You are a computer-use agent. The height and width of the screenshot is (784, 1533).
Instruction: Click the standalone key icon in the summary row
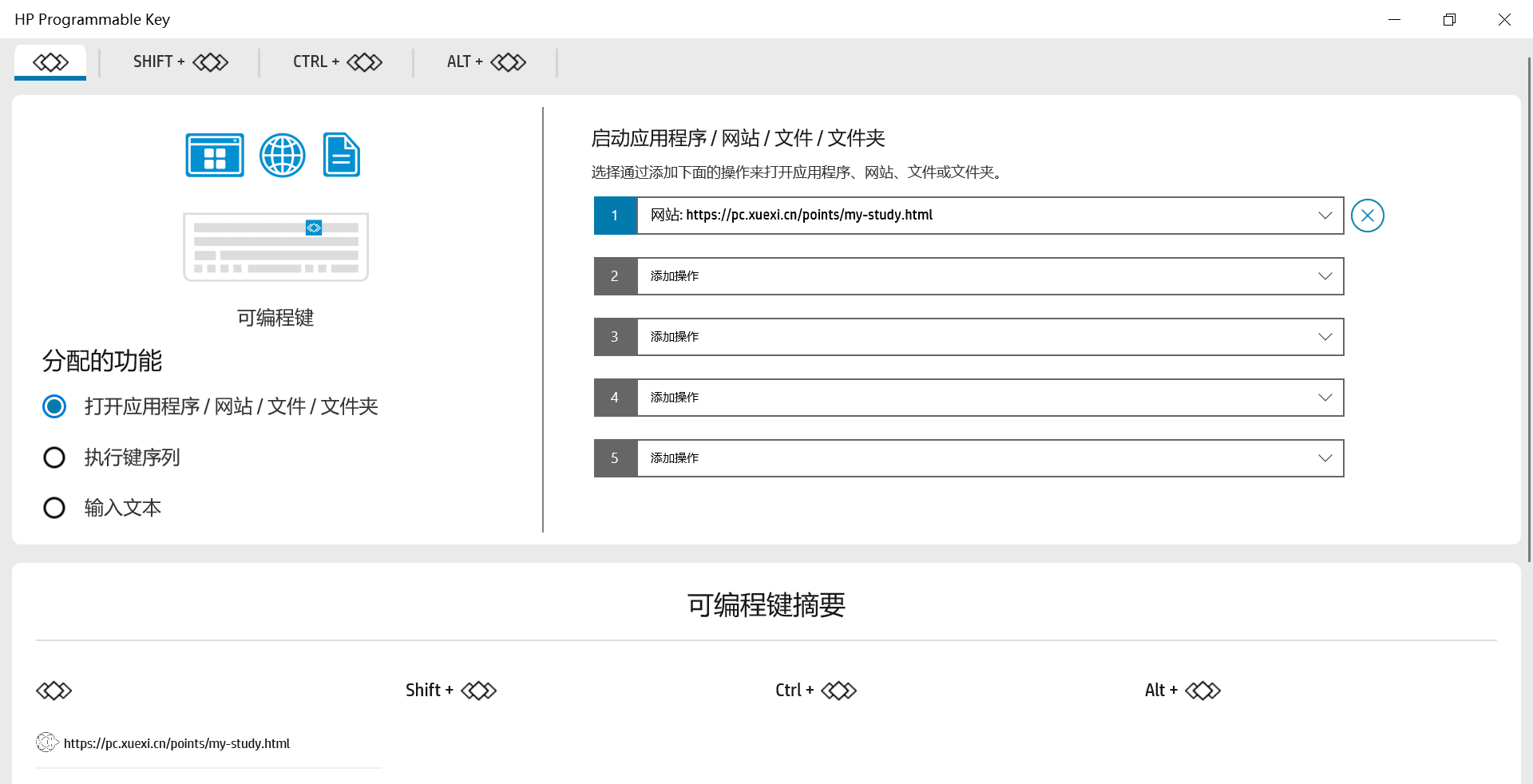pos(53,690)
